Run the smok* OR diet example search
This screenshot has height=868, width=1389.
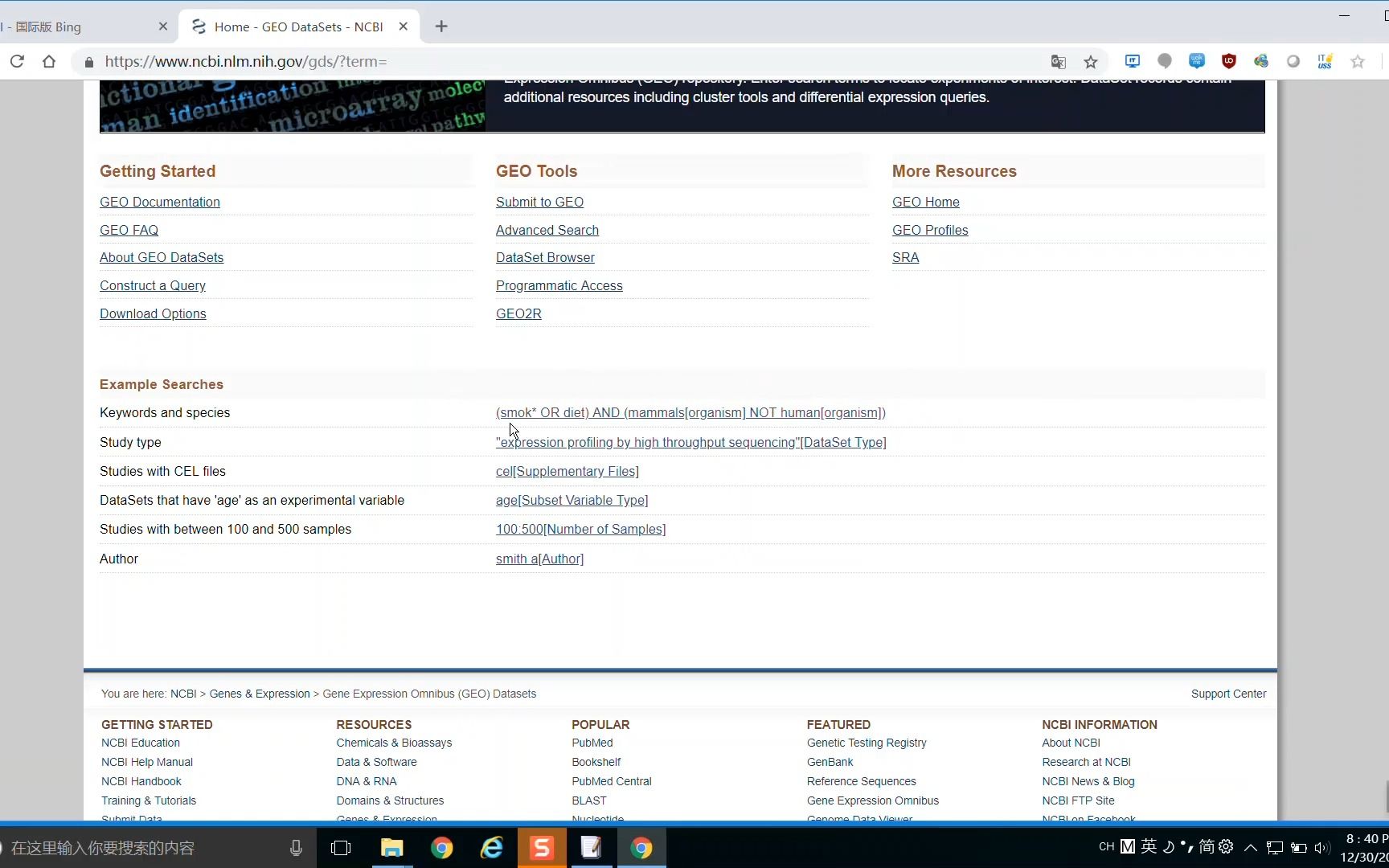coord(690,413)
